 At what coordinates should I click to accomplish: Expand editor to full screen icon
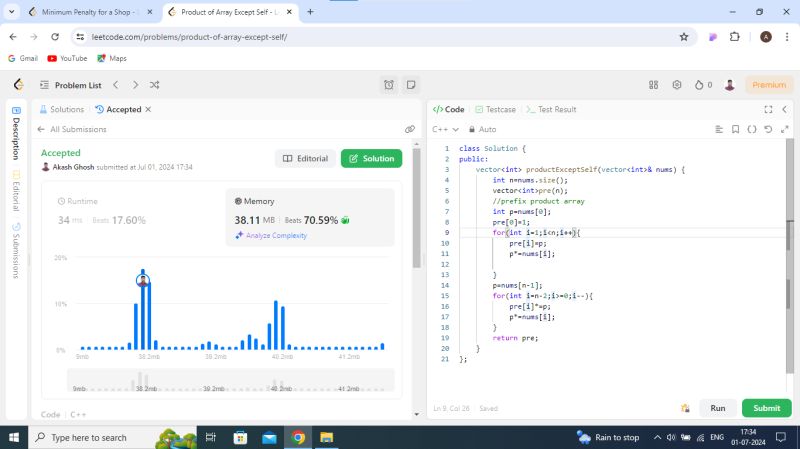pos(785,129)
